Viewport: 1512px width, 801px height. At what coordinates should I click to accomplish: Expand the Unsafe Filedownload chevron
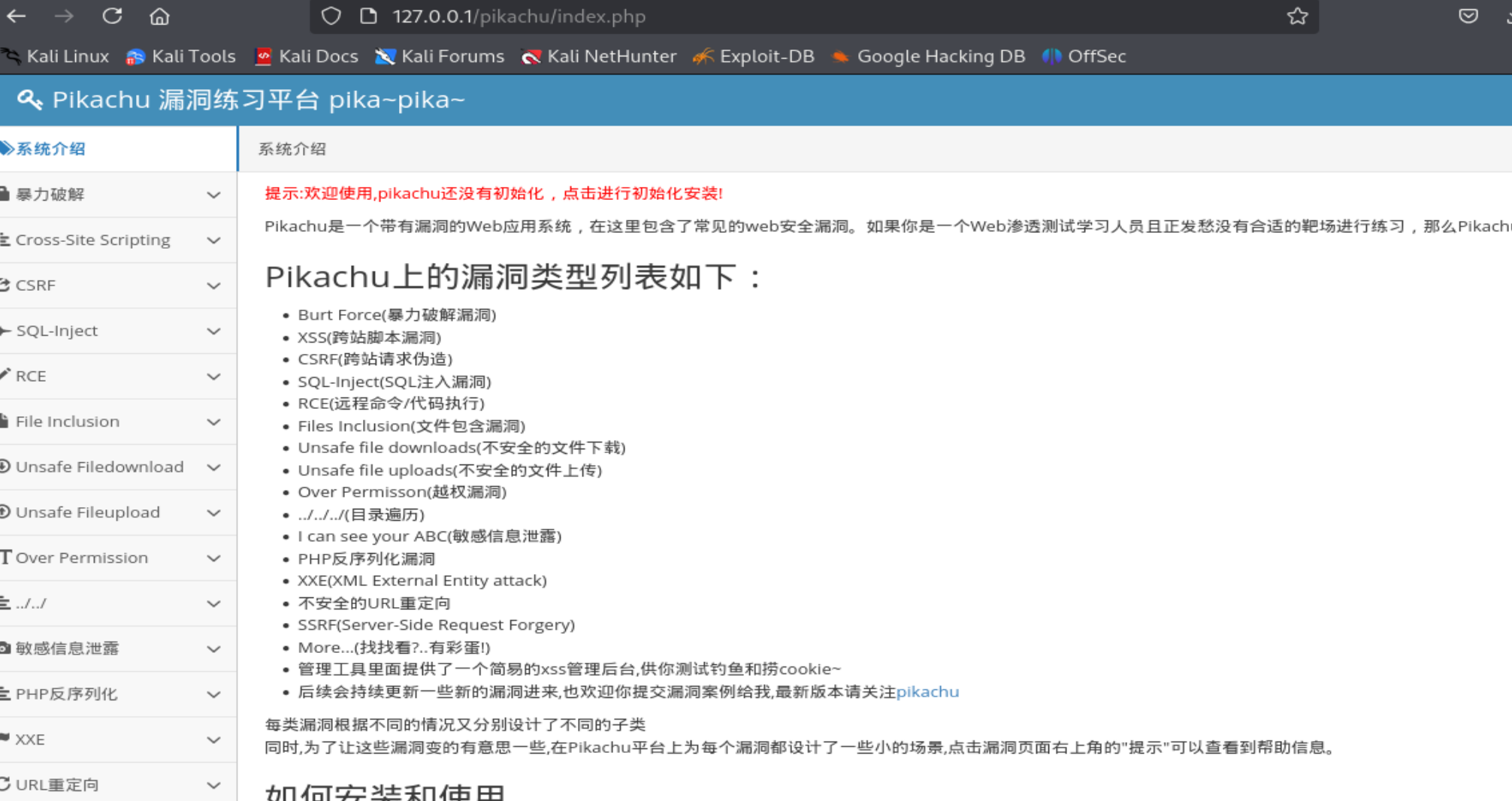[213, 467]
